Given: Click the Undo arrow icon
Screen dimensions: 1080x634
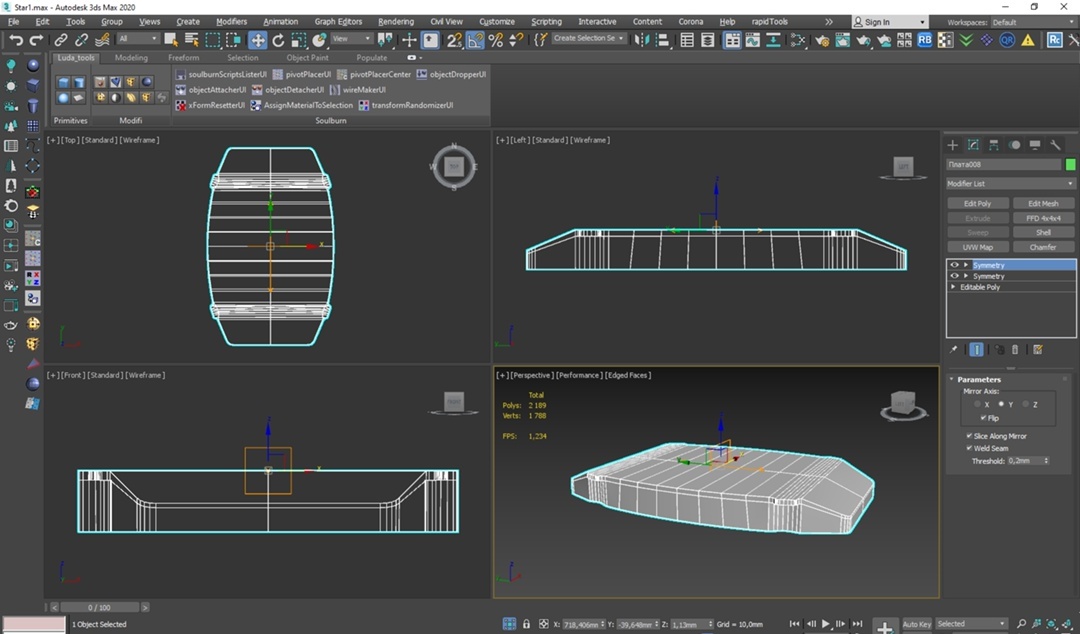Looking at the screenshot, I should 17,40.
